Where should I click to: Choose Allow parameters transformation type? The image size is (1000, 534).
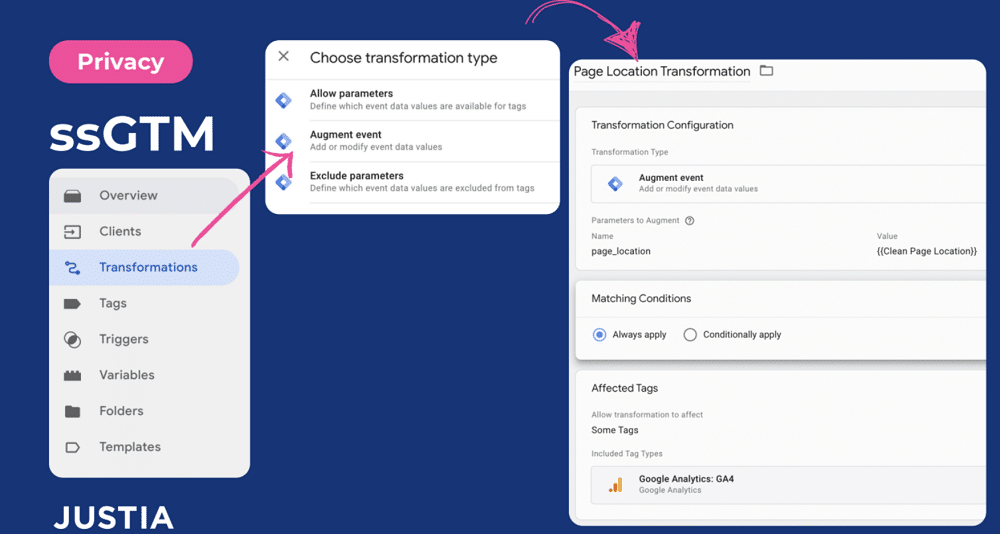413,100
